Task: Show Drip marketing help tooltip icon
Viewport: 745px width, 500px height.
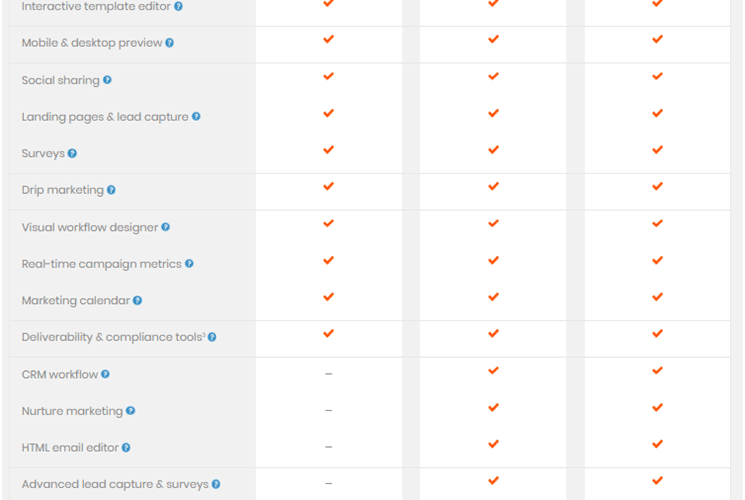Action: pyautogui.click(x=111, y=190)
